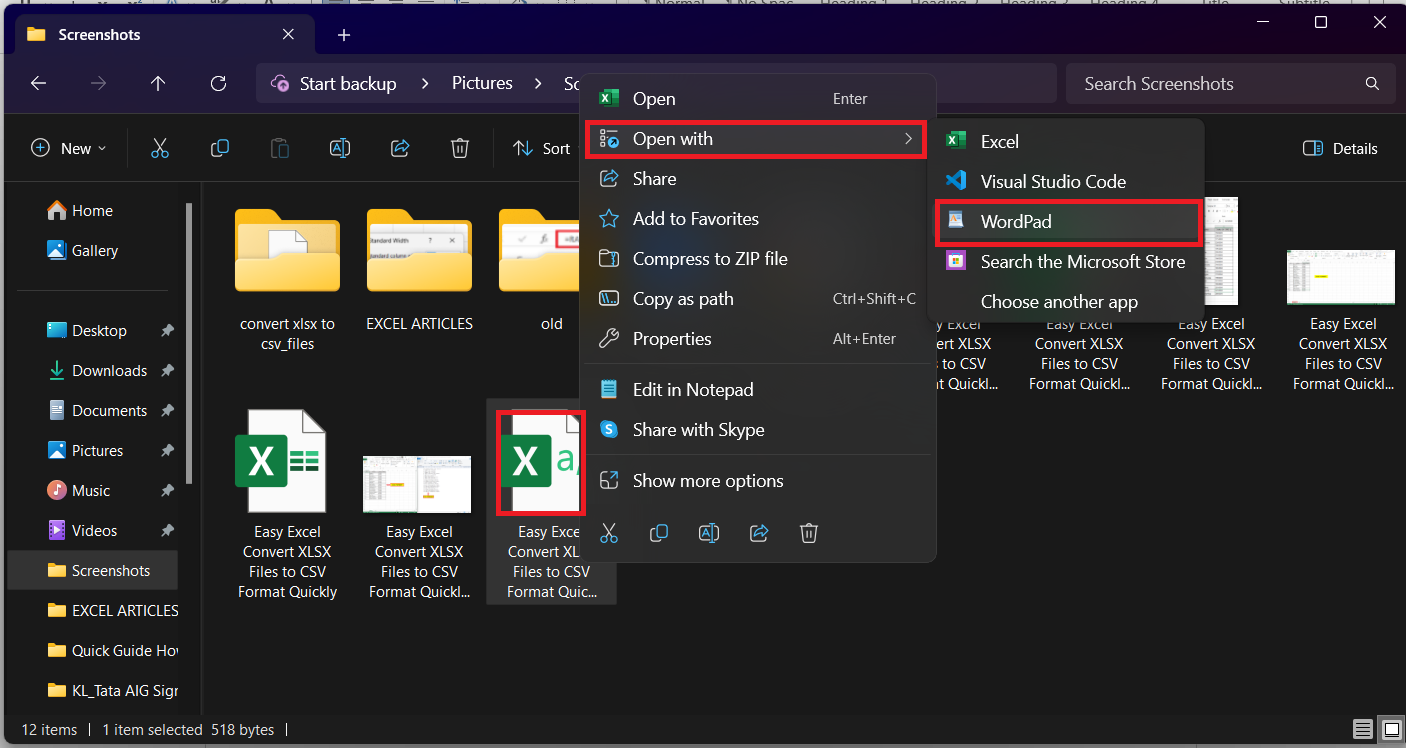Image resolution: width=1406 pixels, height=748 pixels.
Task: Unpin Desktop via its pin icon
Action: 167,331
